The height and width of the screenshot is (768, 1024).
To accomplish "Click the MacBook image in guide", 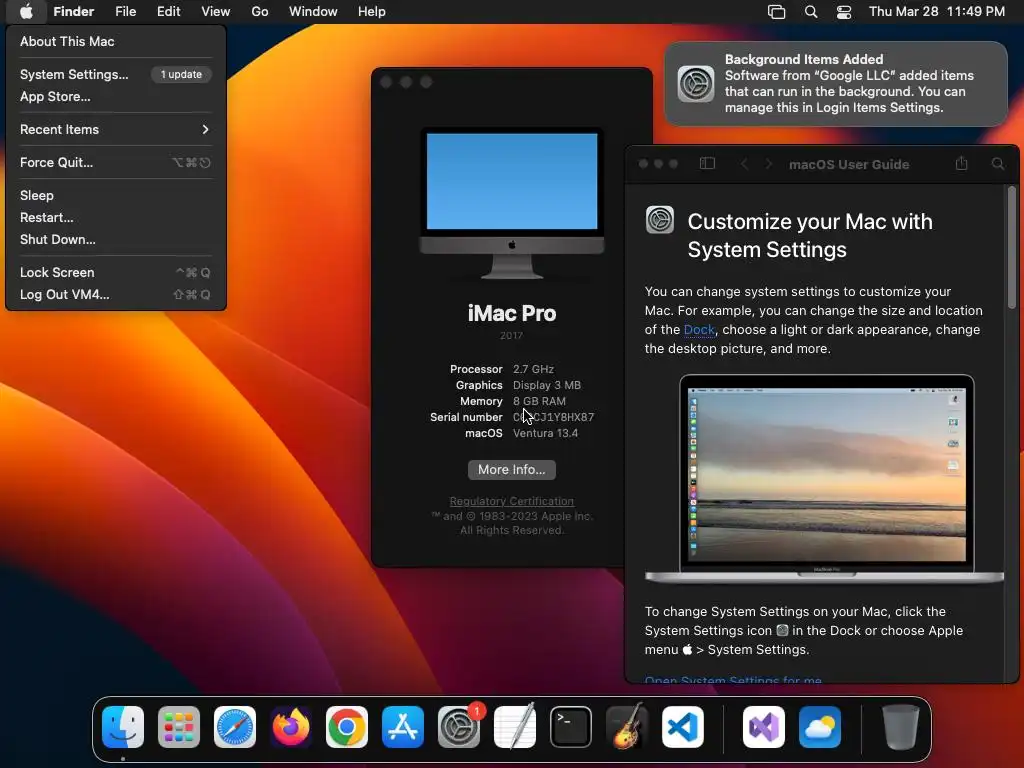I will (x=825, y=478).
